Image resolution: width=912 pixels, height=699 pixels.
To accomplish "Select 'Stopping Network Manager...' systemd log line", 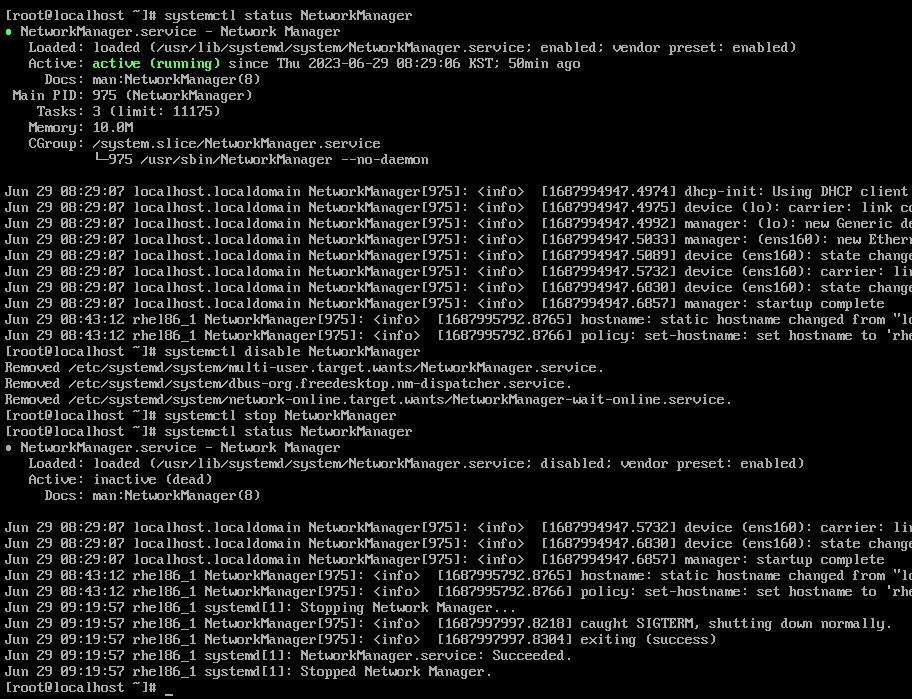I will [260, 607].
